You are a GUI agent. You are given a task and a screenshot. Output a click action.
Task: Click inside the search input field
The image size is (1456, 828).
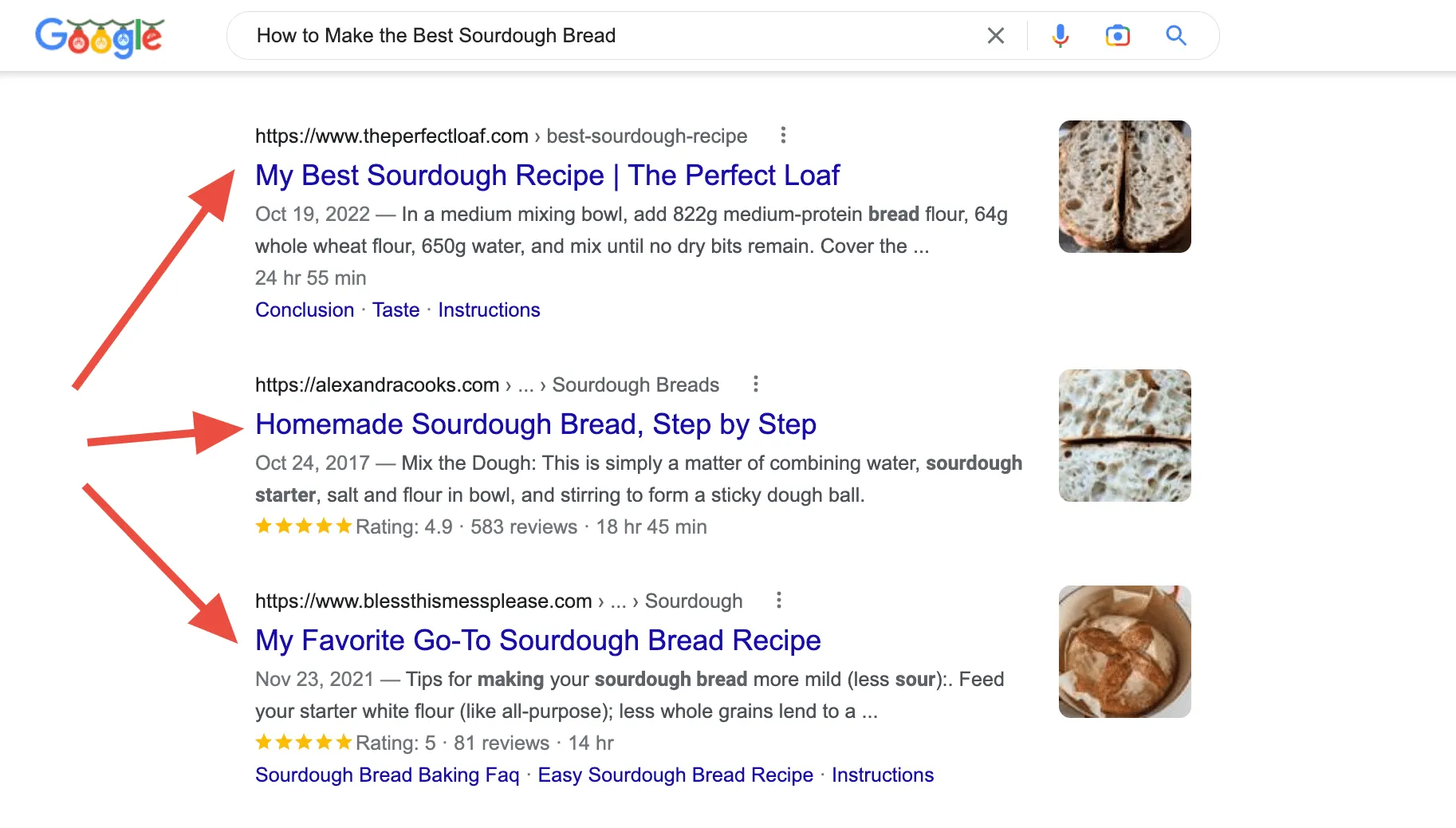click(x=558, y=35)
